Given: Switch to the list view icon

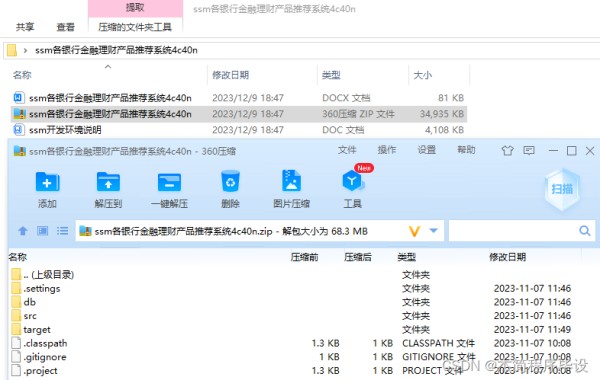Looking at the screenshot, I should click(62, 231).
